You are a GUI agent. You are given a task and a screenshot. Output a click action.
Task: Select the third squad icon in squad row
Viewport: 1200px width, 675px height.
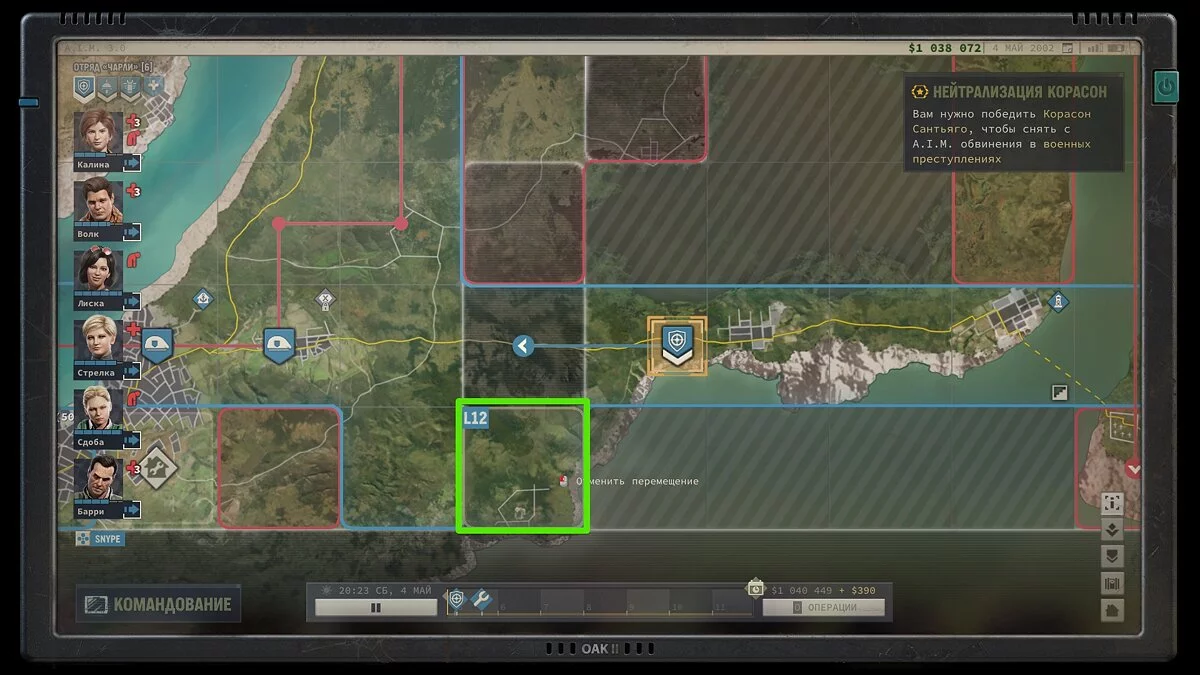coord(130,88)
